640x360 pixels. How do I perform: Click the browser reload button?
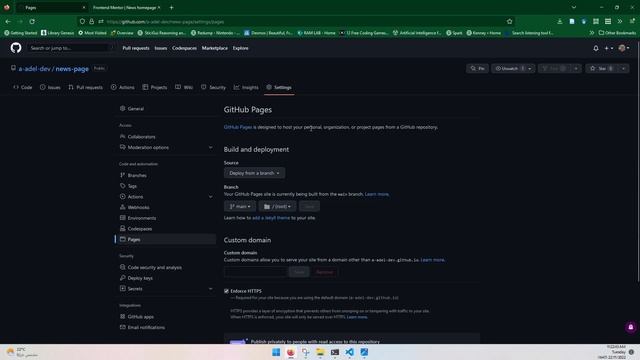pyautogui.click(x=32, y=21)
